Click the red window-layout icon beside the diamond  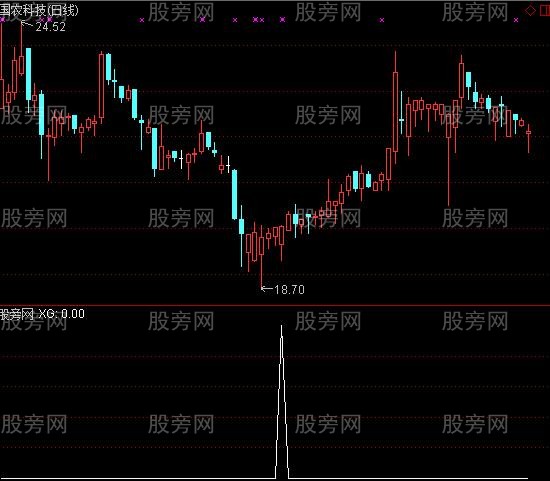coord(545,11)
